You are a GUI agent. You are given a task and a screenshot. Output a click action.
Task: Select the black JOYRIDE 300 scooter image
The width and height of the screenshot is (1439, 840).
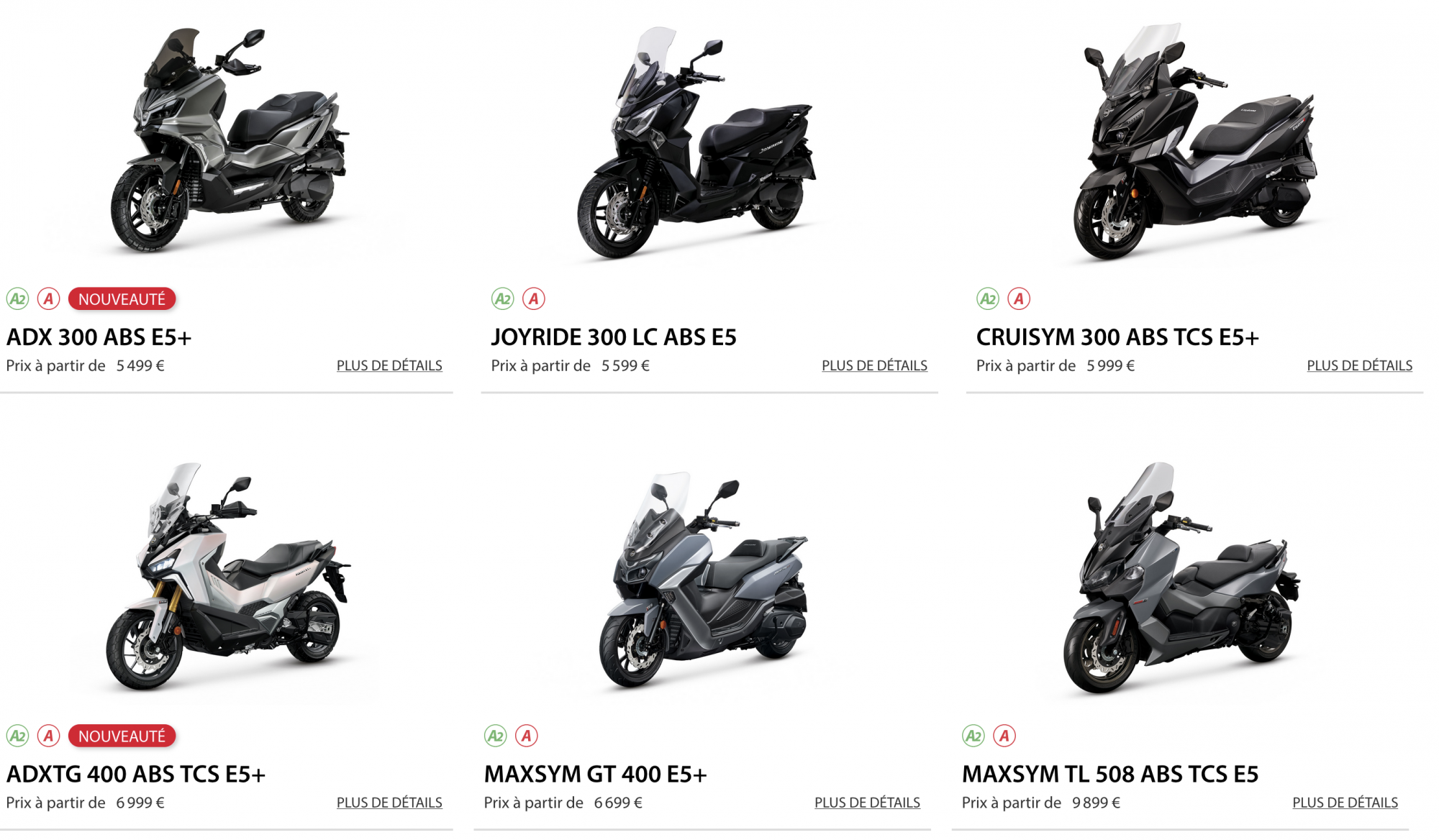696,142
